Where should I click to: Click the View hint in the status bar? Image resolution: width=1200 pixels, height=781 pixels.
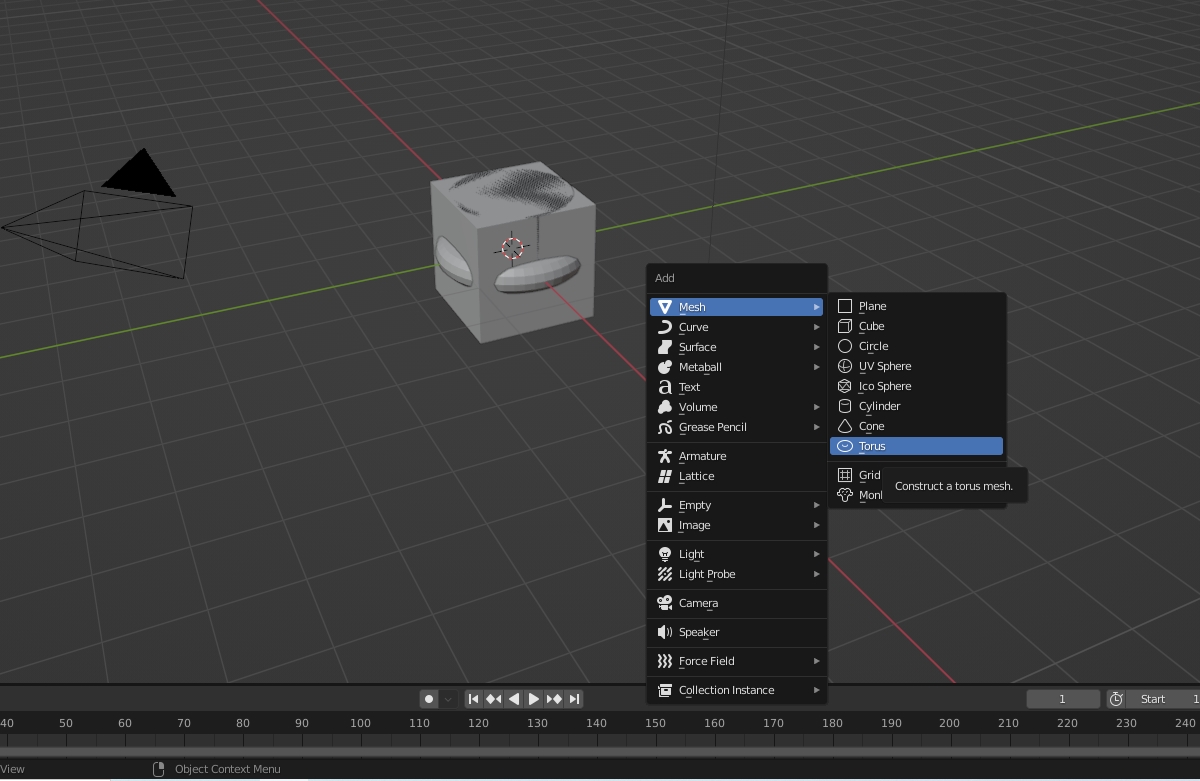point(13,769)
